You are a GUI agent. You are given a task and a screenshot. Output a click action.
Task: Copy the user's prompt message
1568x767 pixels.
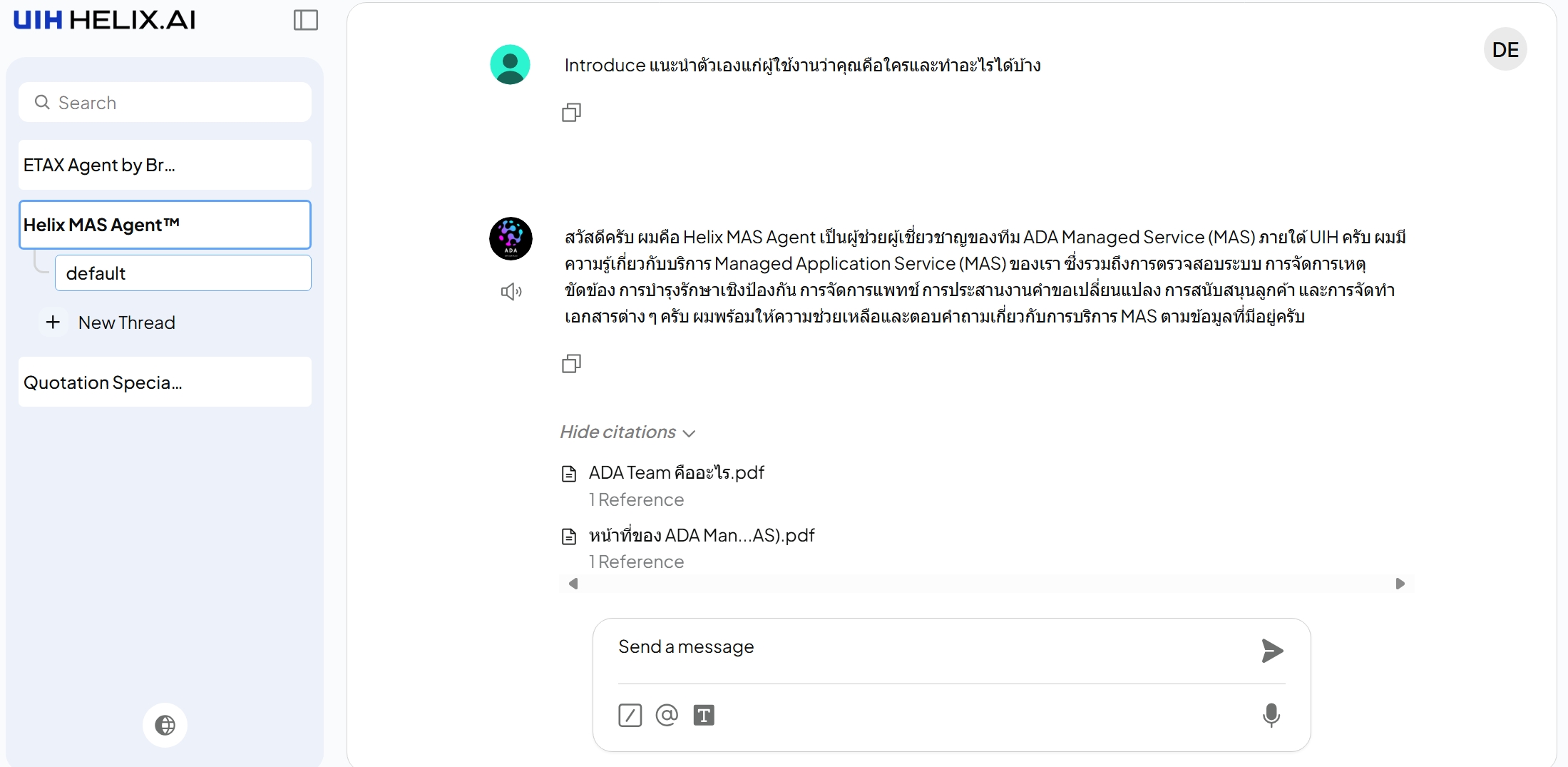571,113
